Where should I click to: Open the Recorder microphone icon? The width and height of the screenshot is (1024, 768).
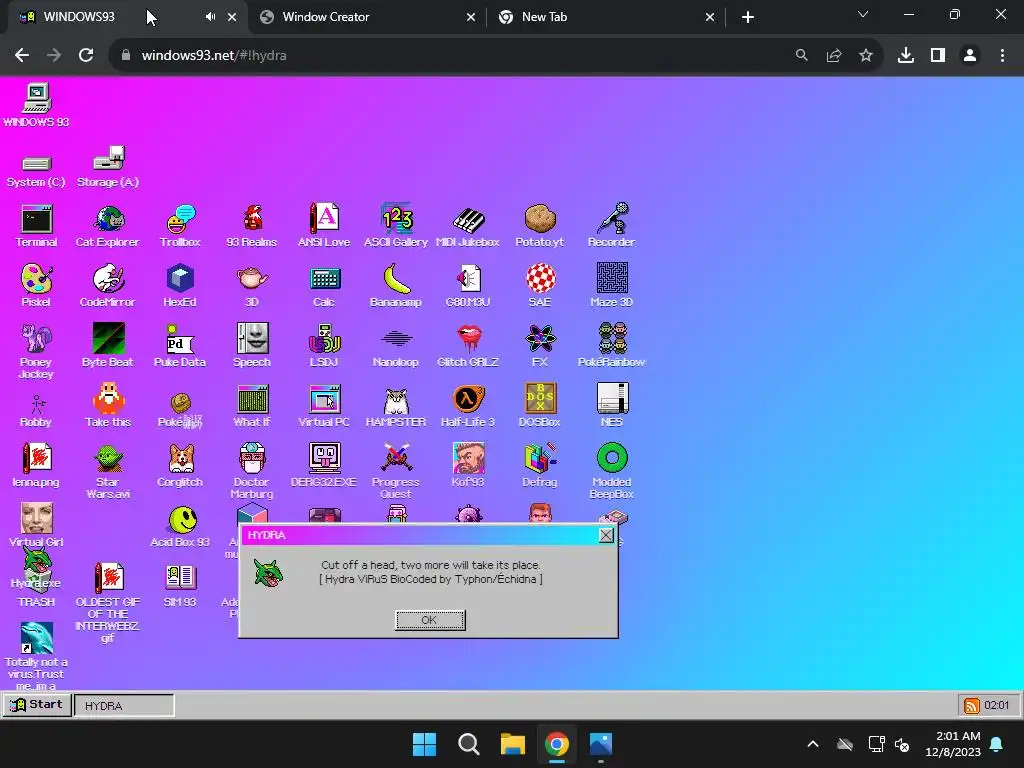(x=611, y=226)
